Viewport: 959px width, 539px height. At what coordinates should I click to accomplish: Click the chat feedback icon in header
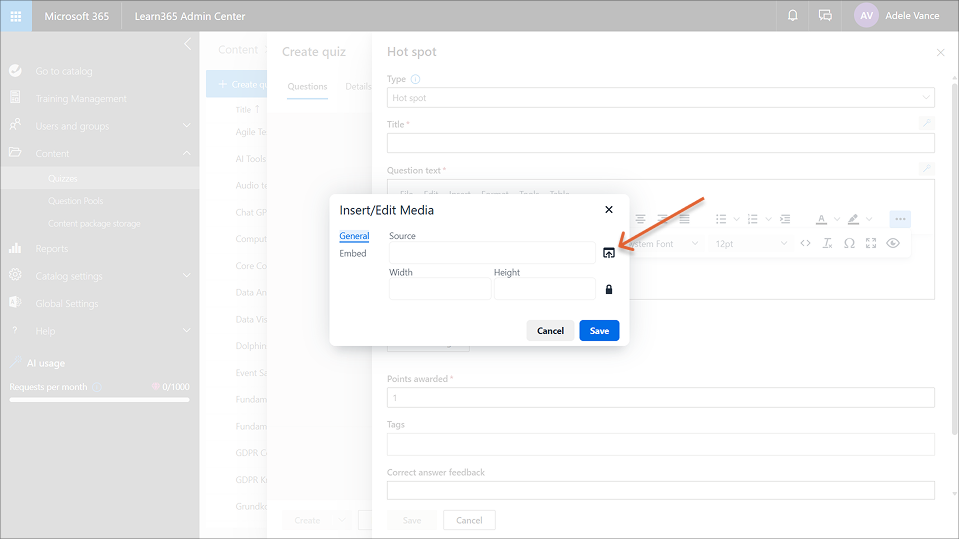click(x=825, y=16)
